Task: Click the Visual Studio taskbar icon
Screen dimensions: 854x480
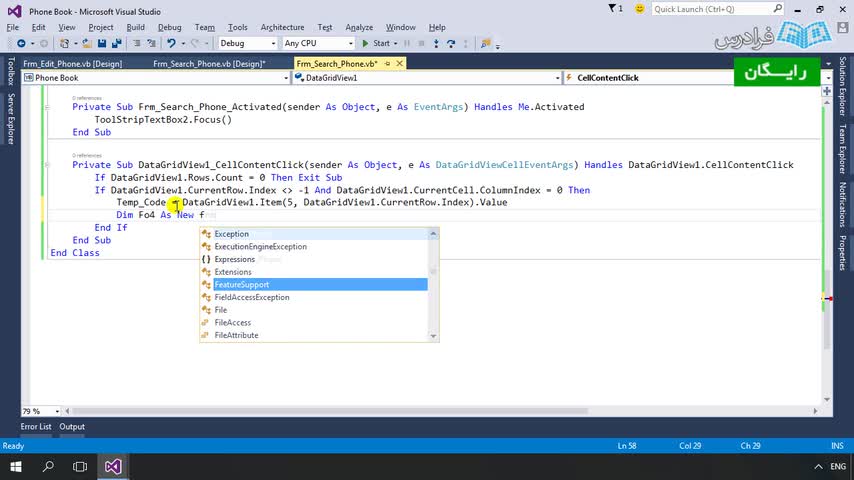Action: [113, 466]
